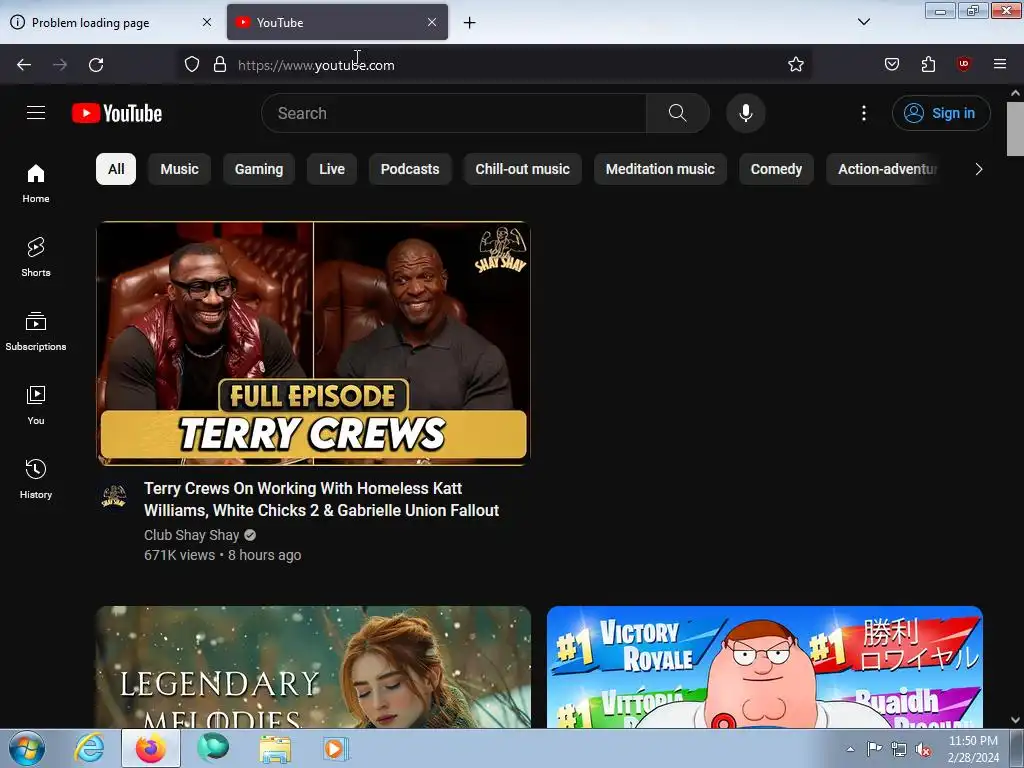Screen dimensions: 1024x768
Task: Open Terry Crews video title link
Action: (321, 500)
